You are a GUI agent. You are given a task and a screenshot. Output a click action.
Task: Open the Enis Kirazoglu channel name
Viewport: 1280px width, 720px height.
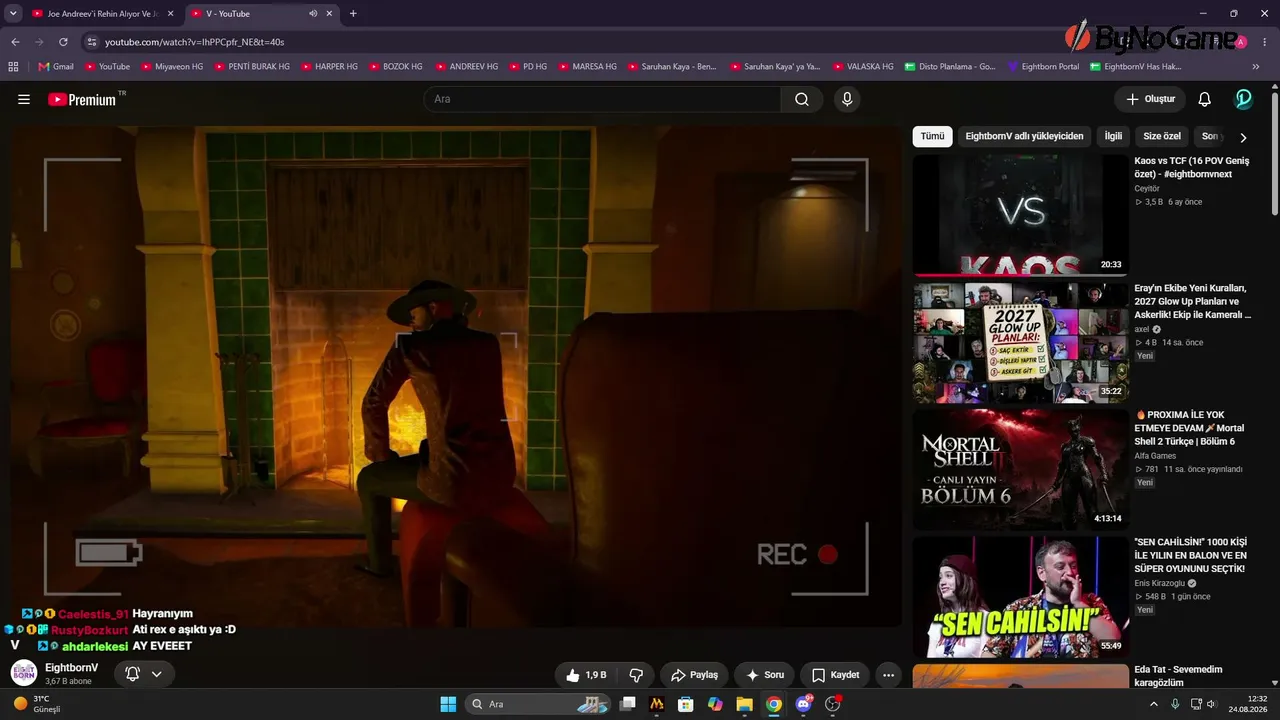click(x=1159, y=583)
